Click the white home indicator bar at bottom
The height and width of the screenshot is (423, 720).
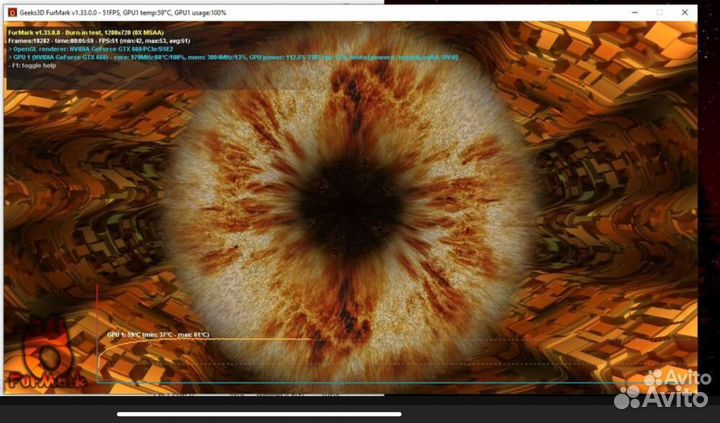tap(258, 413)
